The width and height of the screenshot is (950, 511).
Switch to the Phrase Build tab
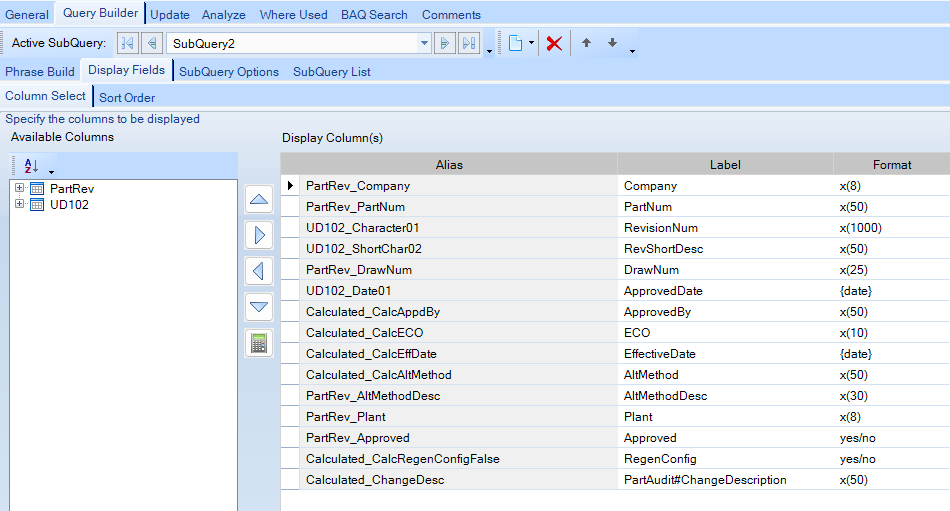40,71
